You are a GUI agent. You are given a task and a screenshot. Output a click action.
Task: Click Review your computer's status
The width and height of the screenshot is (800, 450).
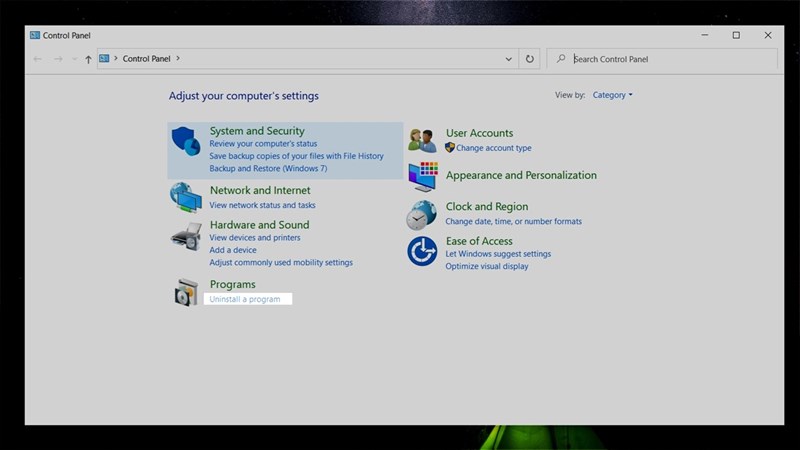[263, 143]
